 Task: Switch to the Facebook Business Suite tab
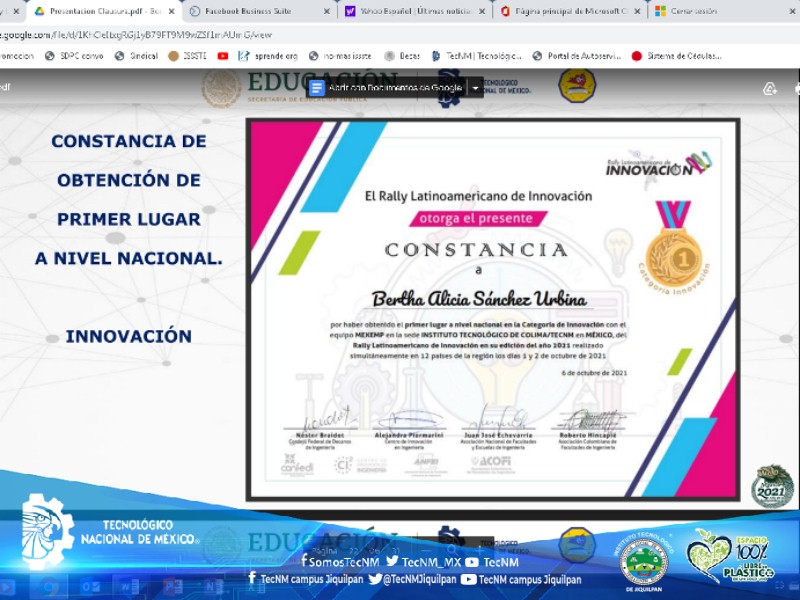tap(258, 11)
